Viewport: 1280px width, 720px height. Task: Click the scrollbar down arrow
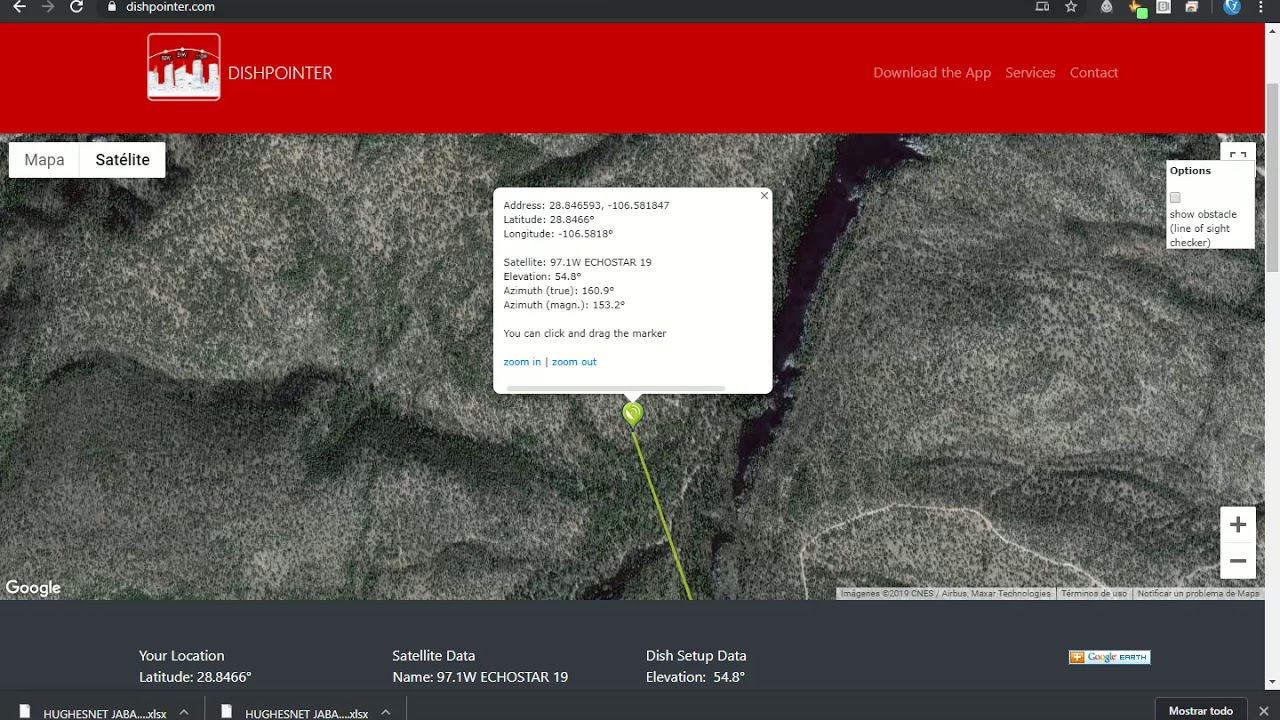1272,683
